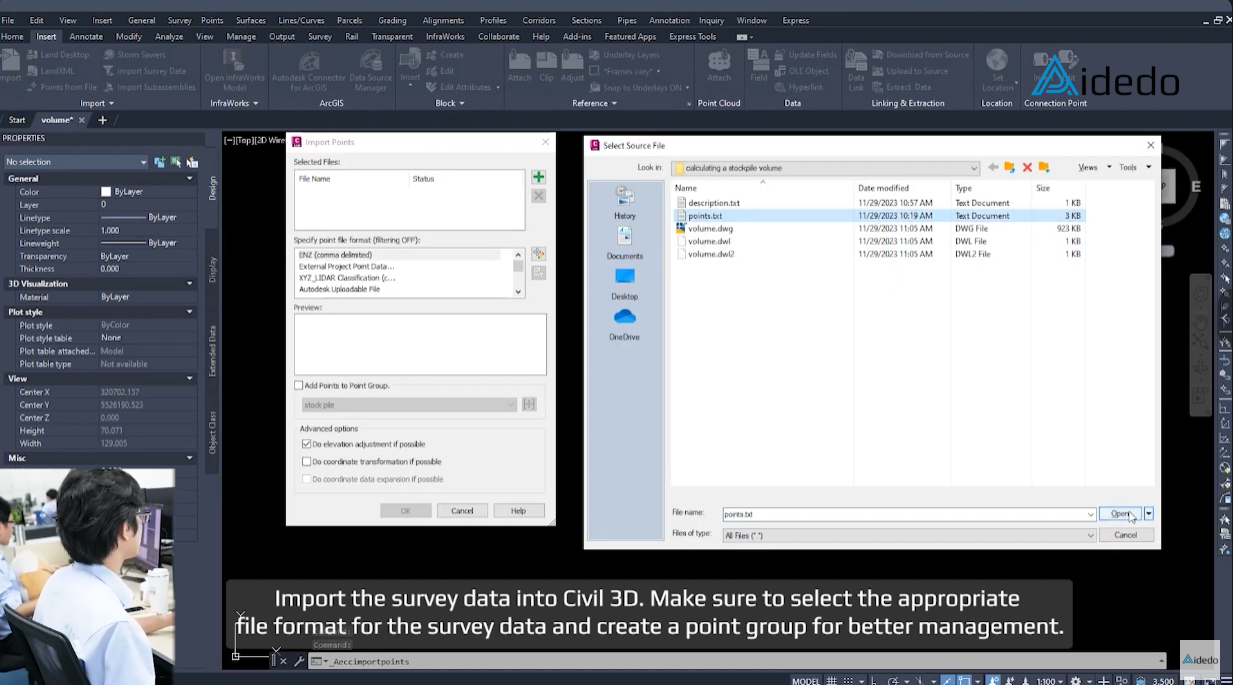Open Documents in the places sidebar

(625, 243)
